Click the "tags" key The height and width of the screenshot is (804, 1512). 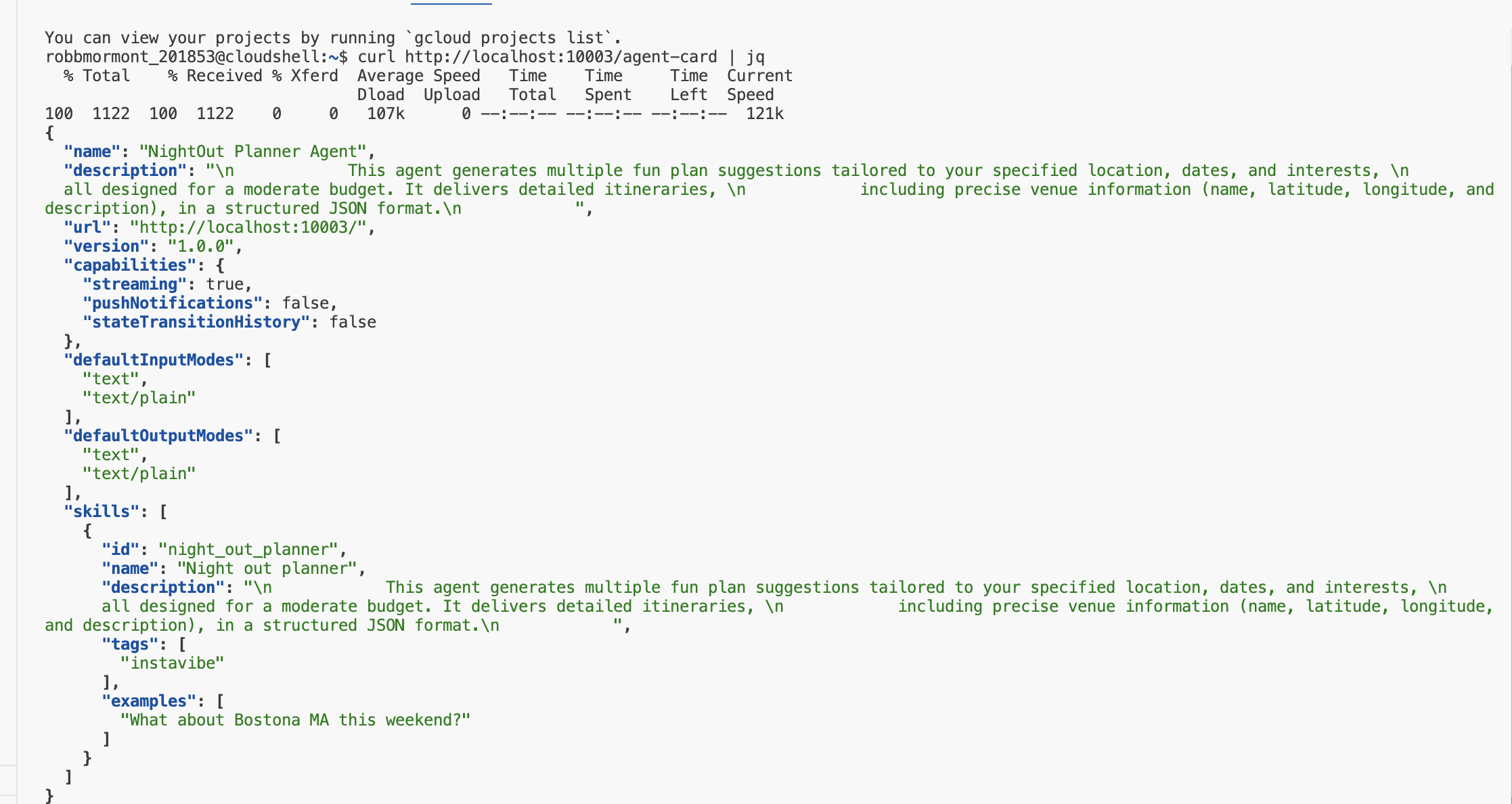point(129,644)
